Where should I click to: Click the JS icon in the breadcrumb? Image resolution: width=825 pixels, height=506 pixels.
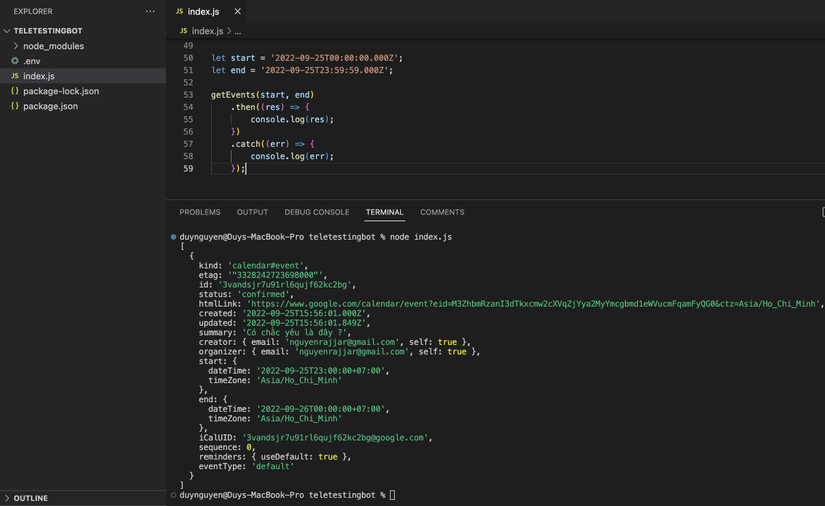point(184,31)
